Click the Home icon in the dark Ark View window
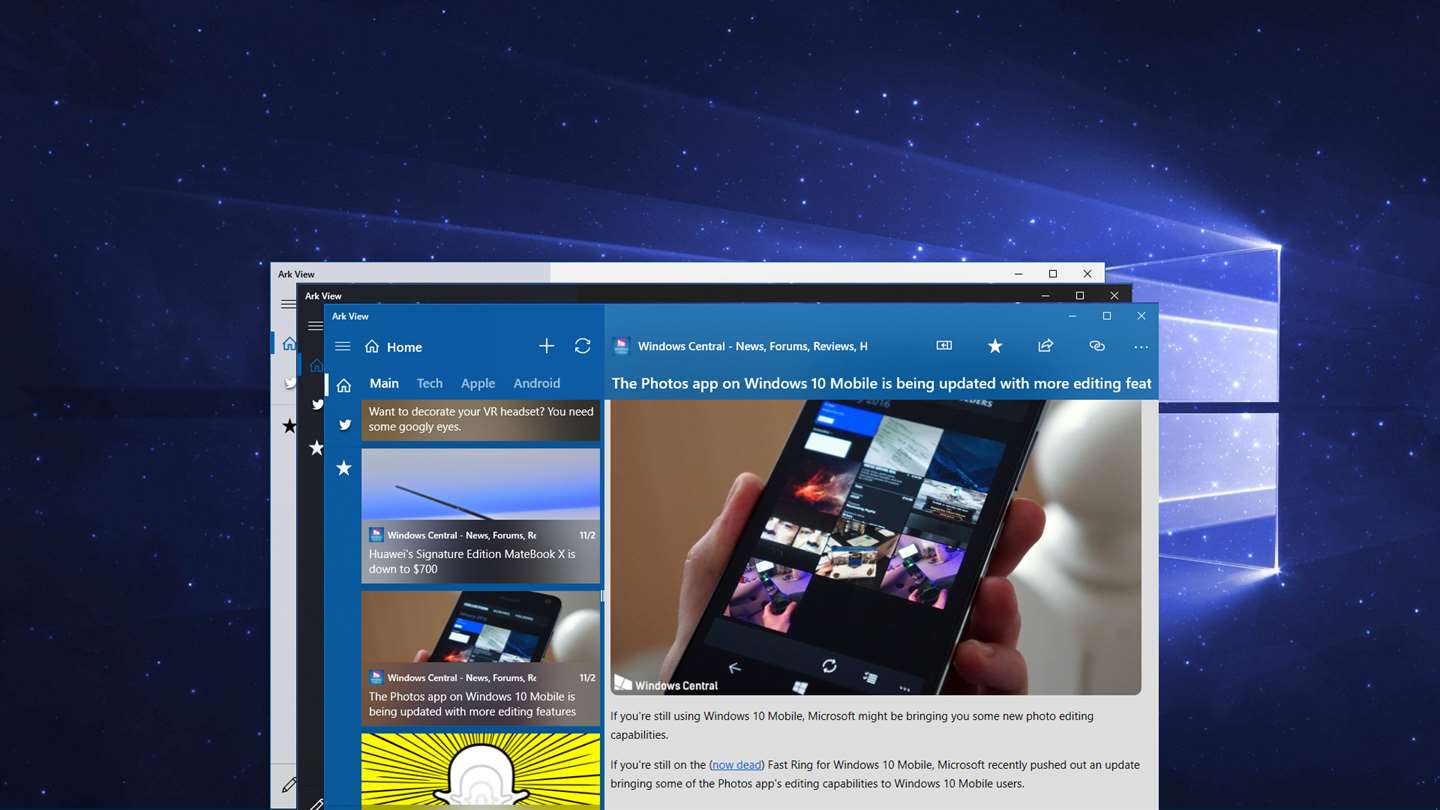The height and width of the screenshot is (810, 1440). (316, 365)
